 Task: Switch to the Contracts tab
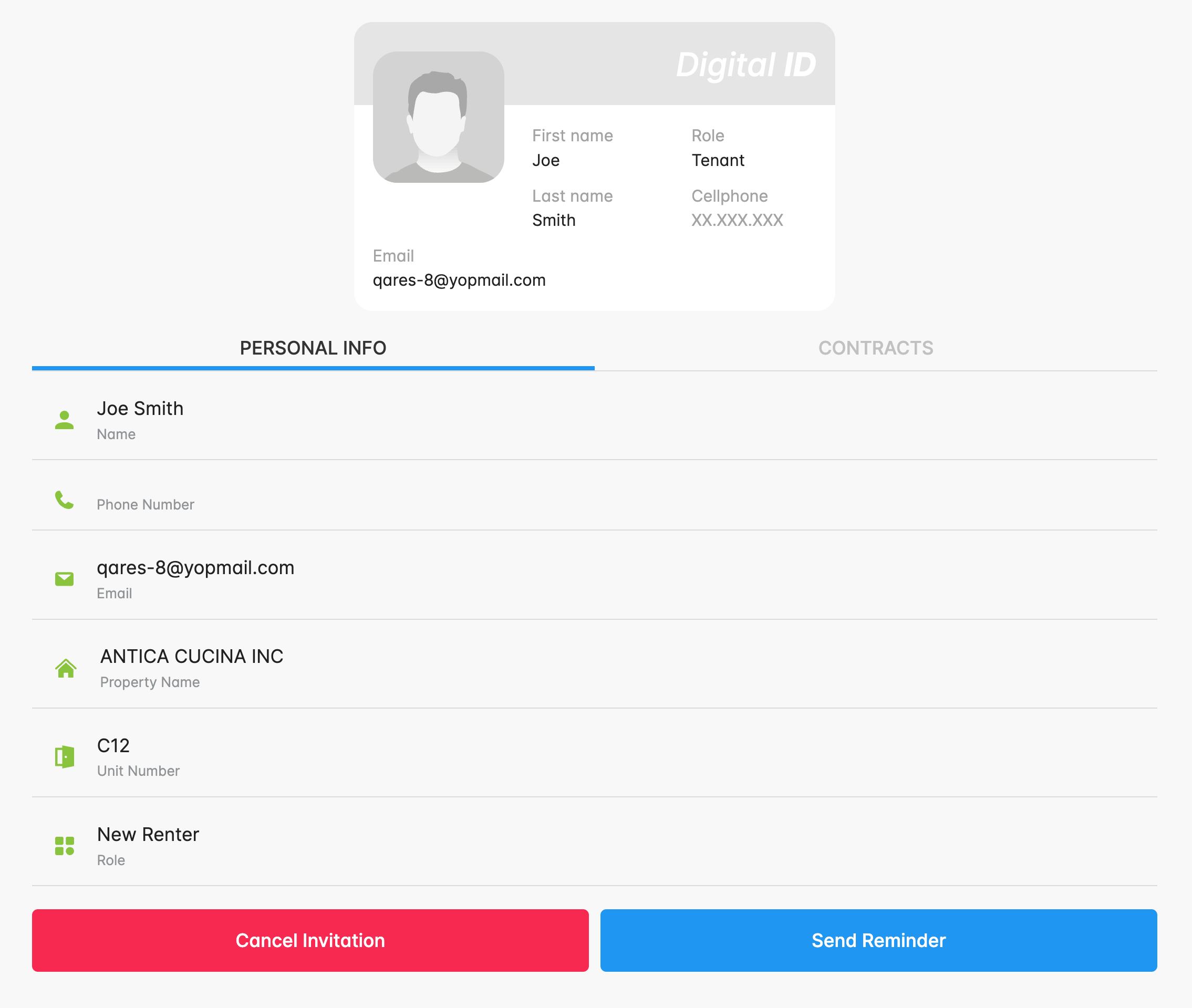click(875, 348)
